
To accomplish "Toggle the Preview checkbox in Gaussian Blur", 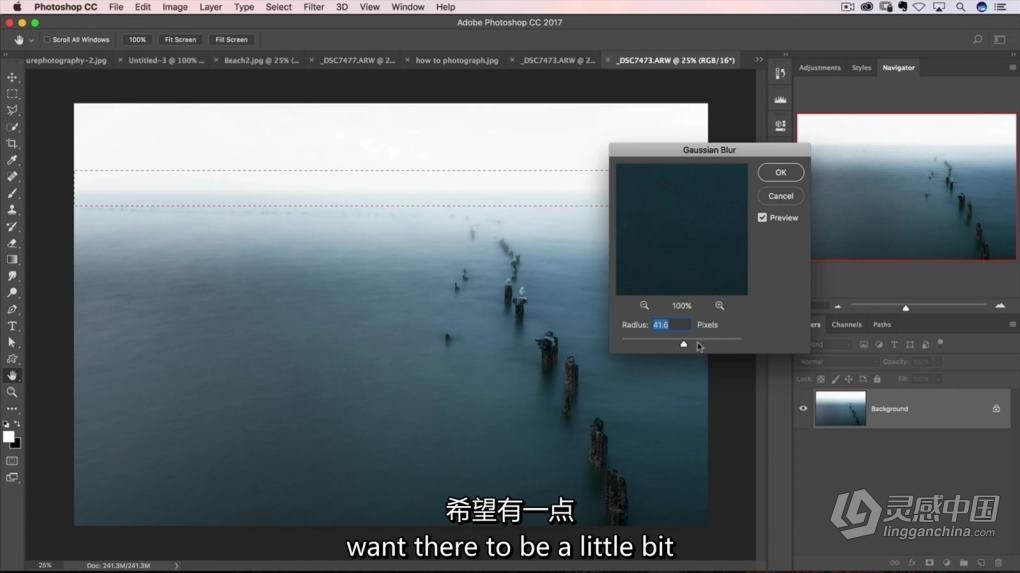I will (762, 218).
